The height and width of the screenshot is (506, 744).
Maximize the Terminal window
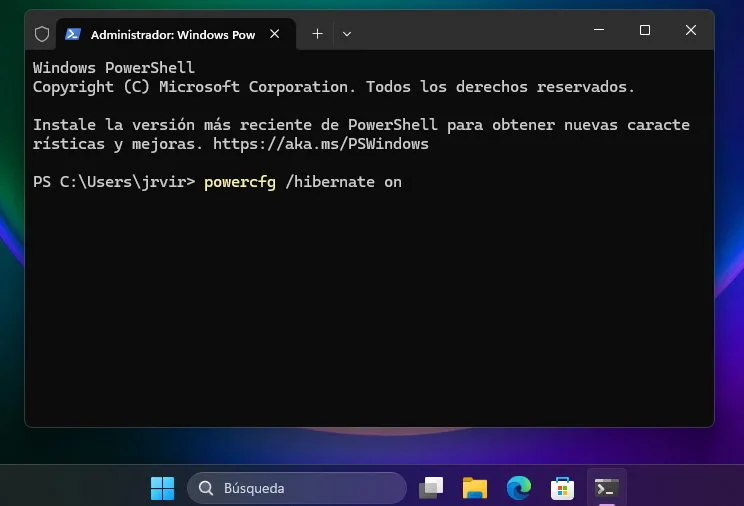pyautogui.click(x=645, y=30)
